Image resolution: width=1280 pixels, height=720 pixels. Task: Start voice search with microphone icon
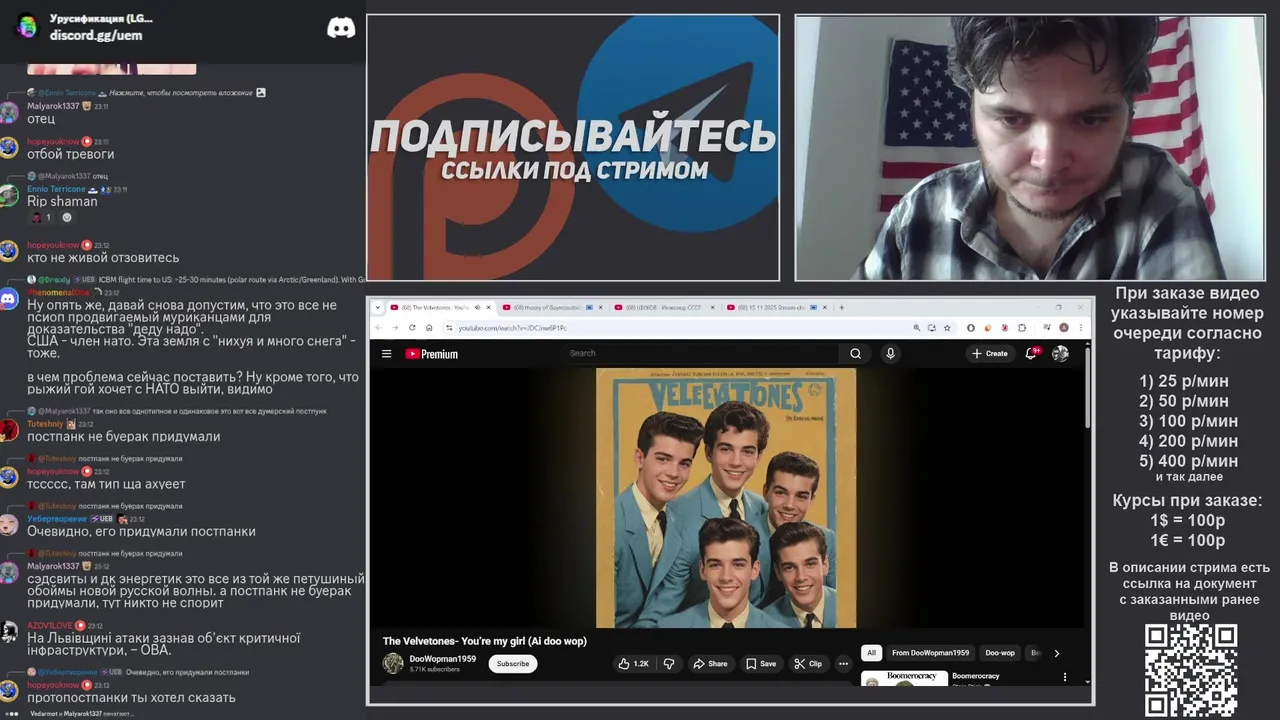click(x=890, y=353)
